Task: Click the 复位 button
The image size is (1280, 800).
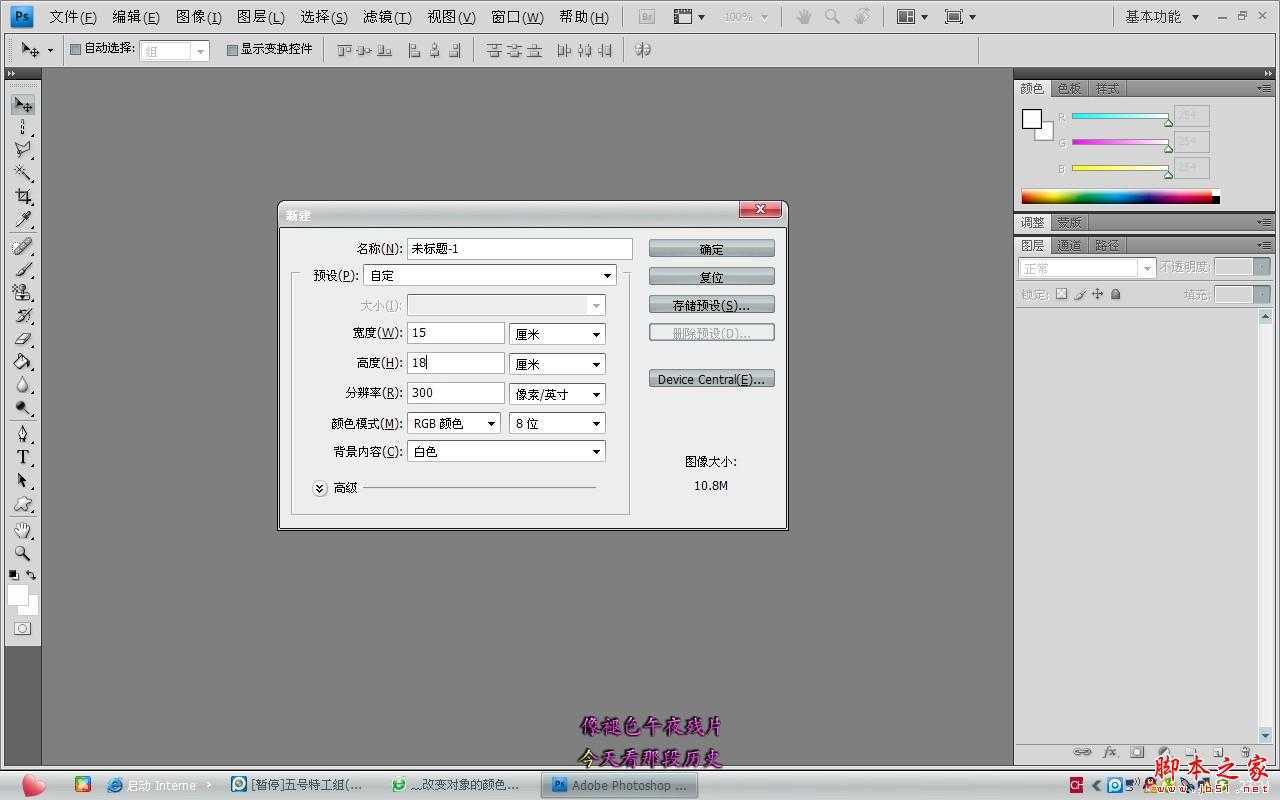Action: [711, 277]
